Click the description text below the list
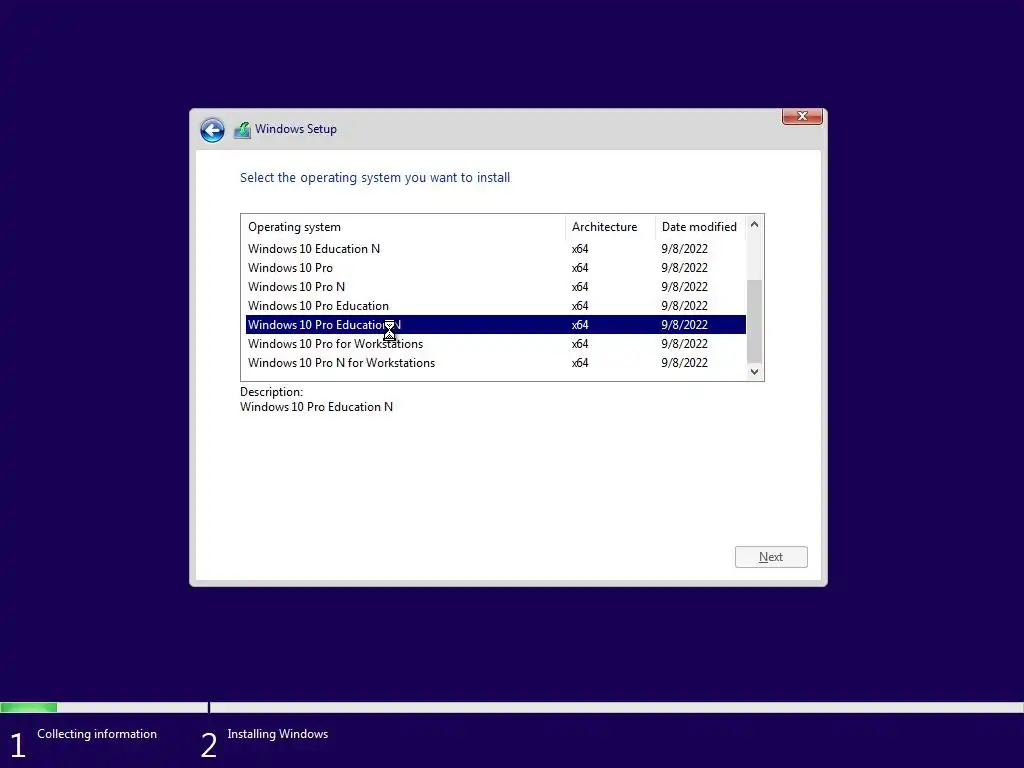This screenshot has width=1024, height=768. tap(316, 407)
